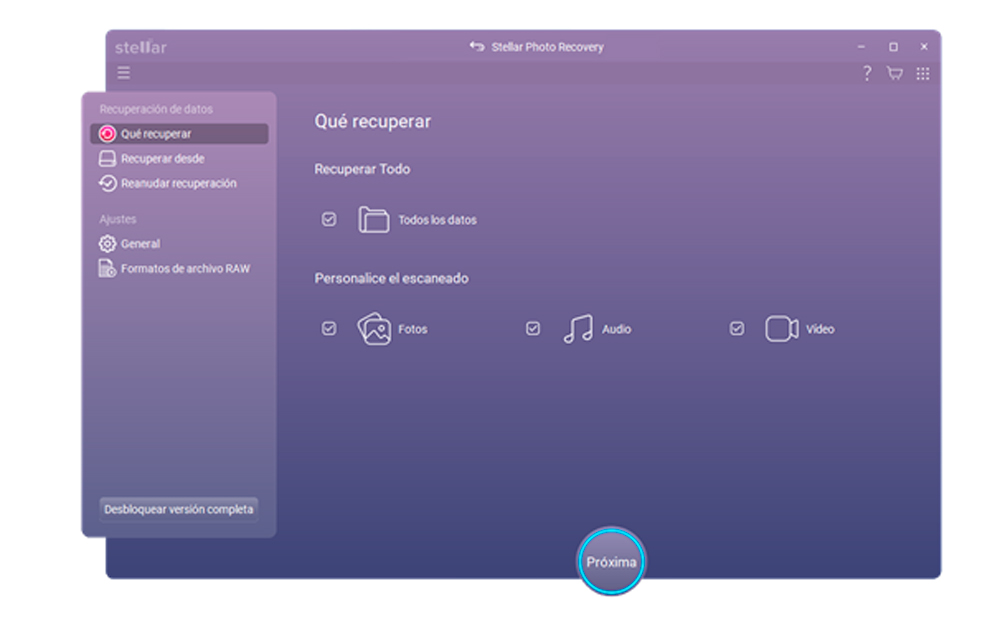The width and height of the screenshot is (1000, 624).
Task: Close the Stellar Photo Recovery window
Action: coord(924,47)
